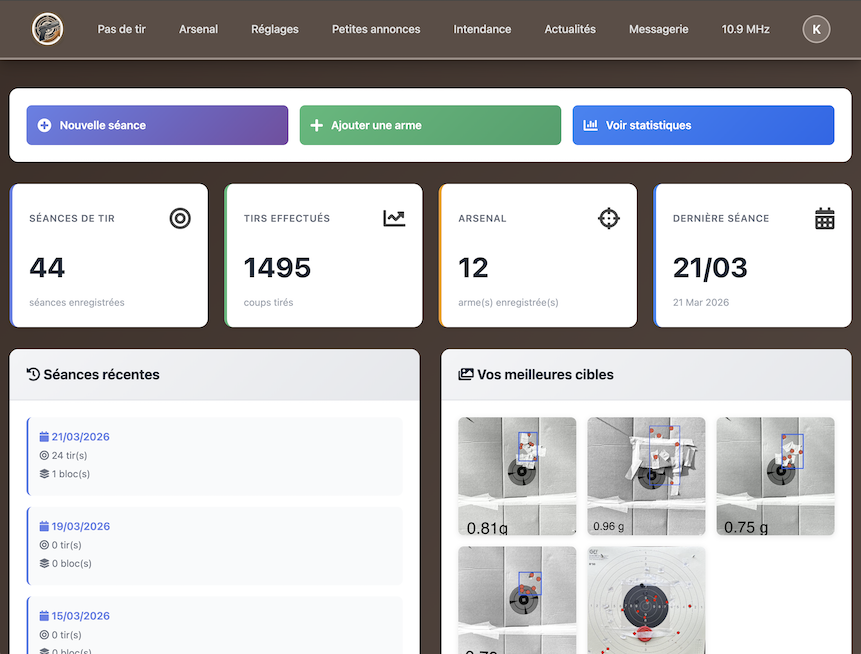Start a Nouvelle séance
The image size is (861, 654).
[x=157, y=125]
